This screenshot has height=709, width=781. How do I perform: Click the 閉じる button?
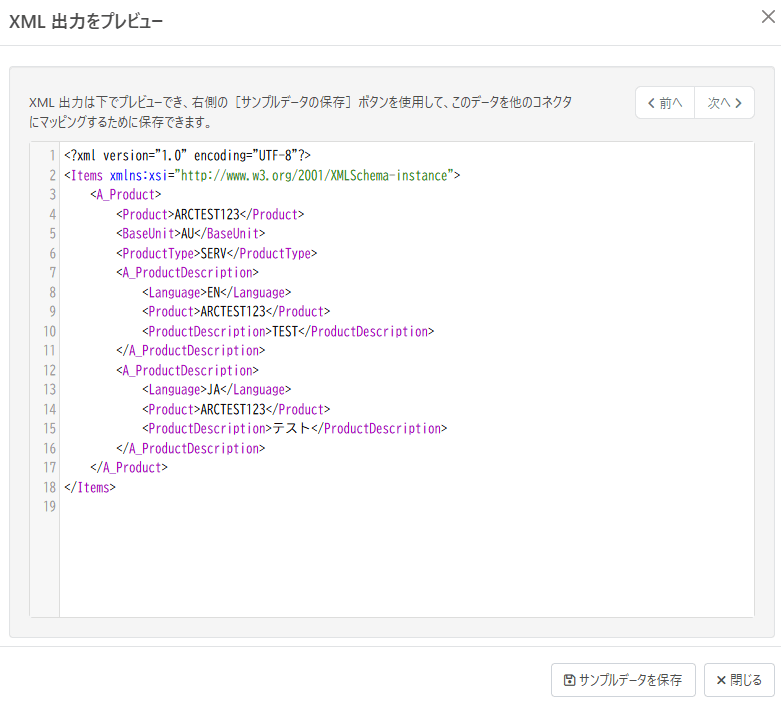[739, 680]
